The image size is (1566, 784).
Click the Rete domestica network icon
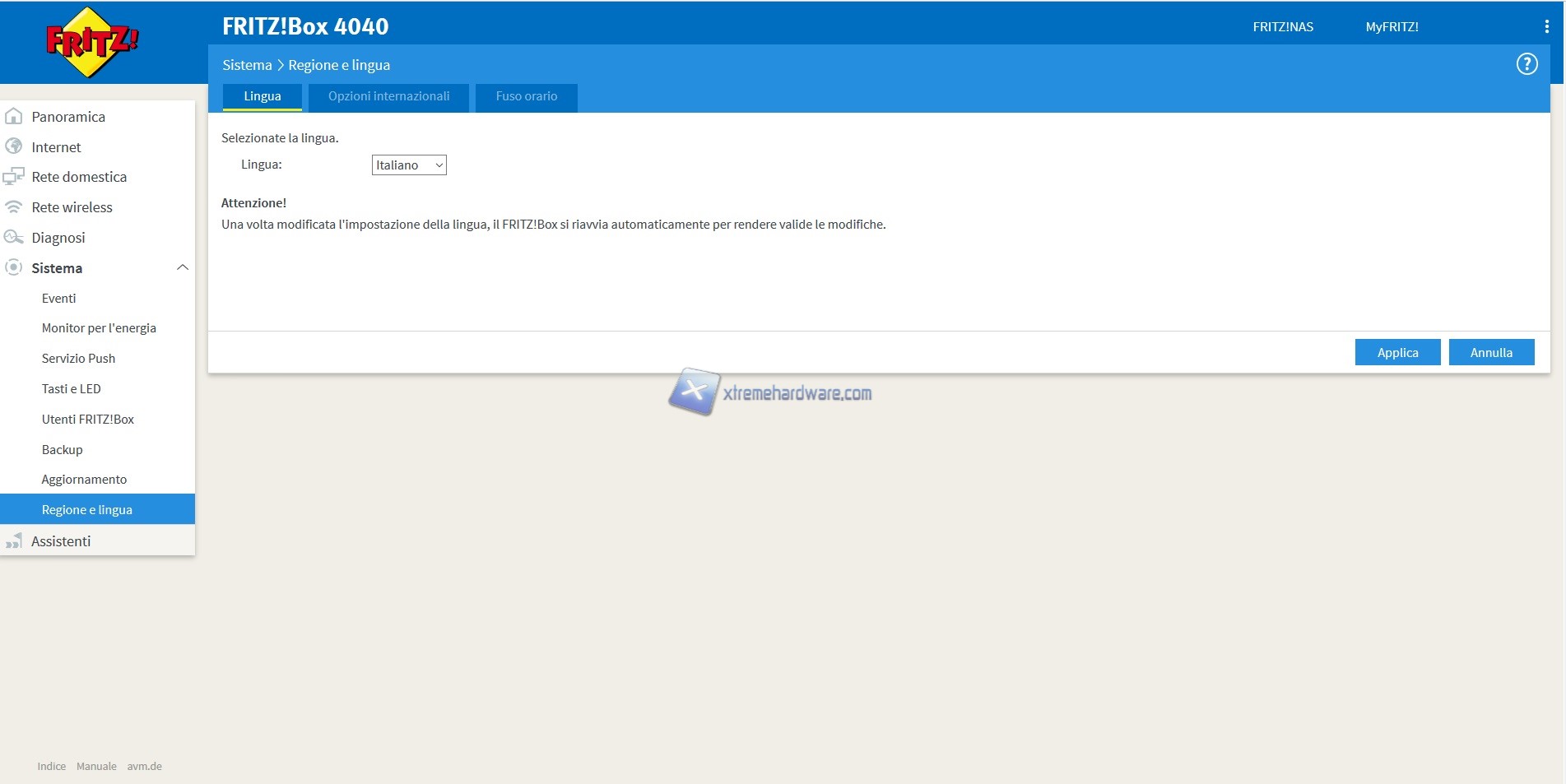14,177
